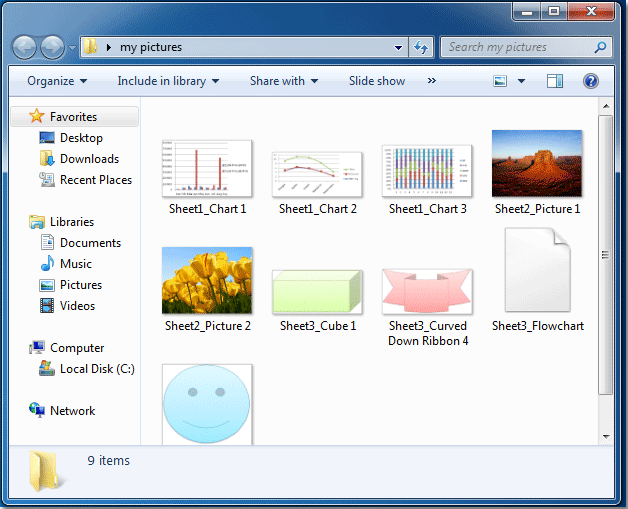
Task: Open the Help question mark icon
Action: (x=591, y=81)
